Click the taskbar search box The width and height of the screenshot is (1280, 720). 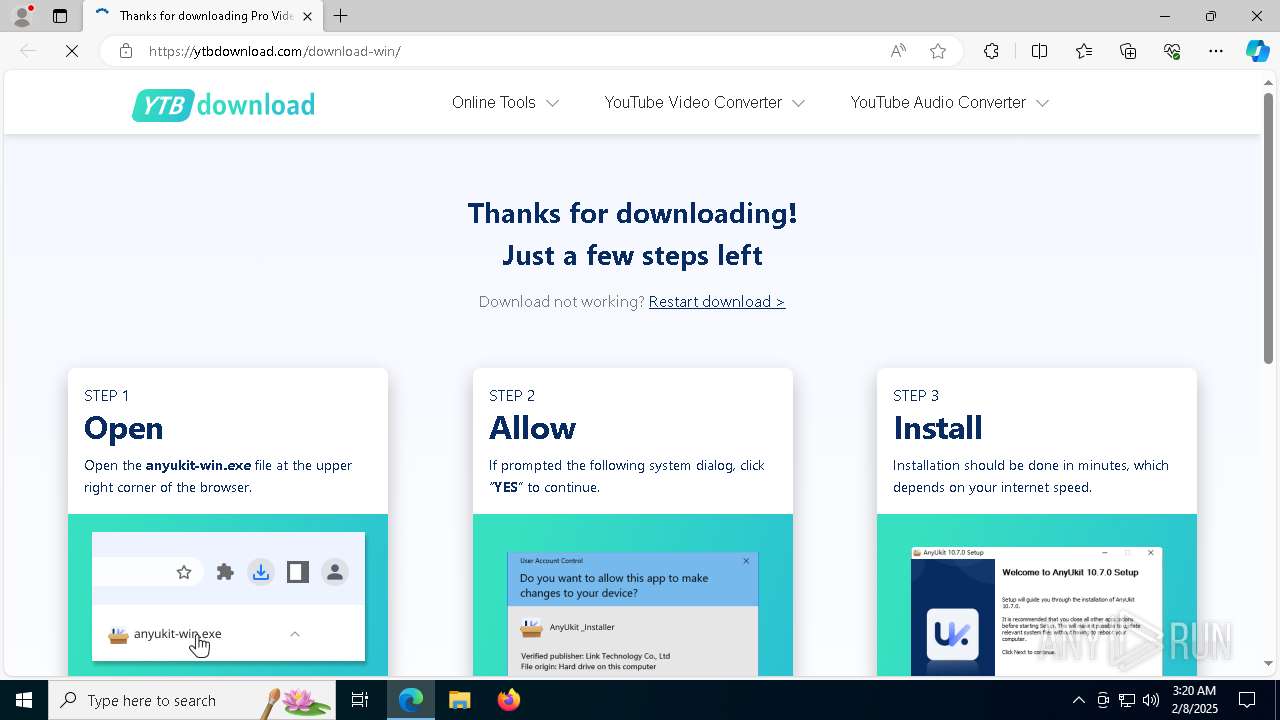tap(192, 700)
